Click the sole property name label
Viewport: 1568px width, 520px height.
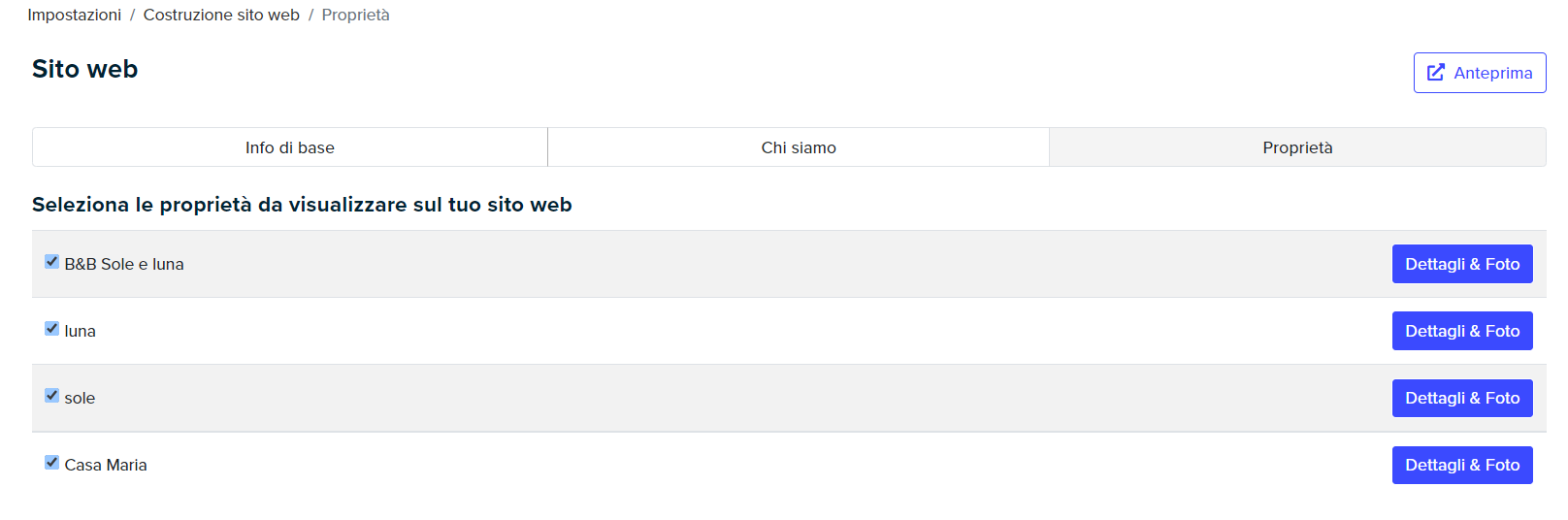[x=80, y=398]
